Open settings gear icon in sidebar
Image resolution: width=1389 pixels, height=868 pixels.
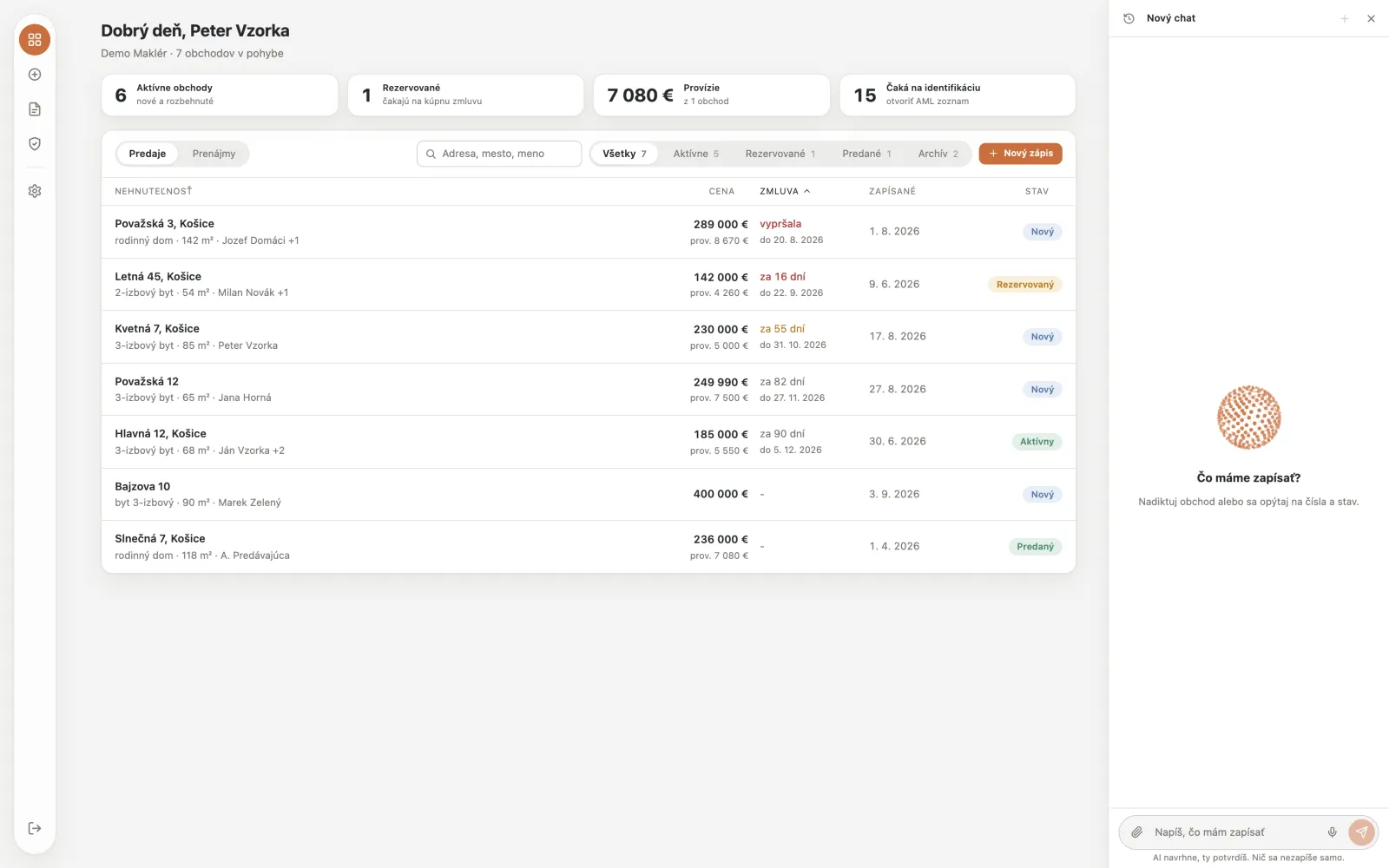[x=35, y=191]
